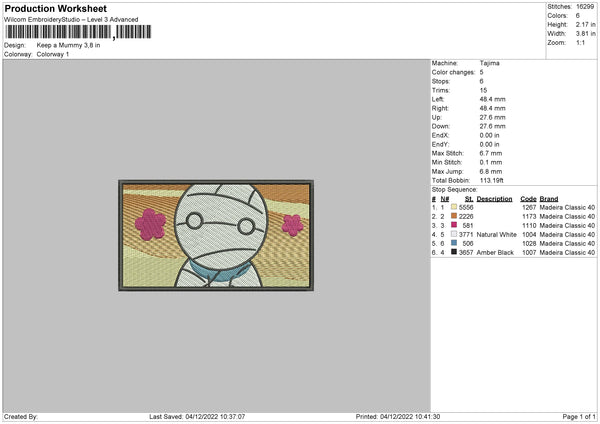Select the Min Stitch value 0.1 mm

491,162
